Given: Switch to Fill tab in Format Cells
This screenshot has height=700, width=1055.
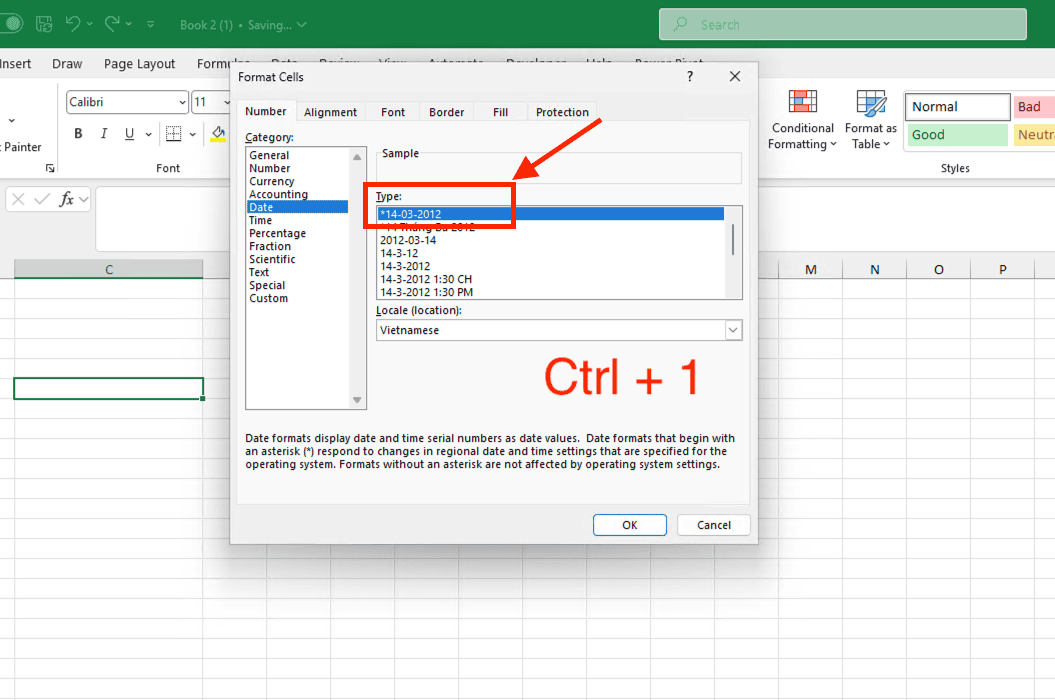Looking at the screenshot, I should coord(501,112).
